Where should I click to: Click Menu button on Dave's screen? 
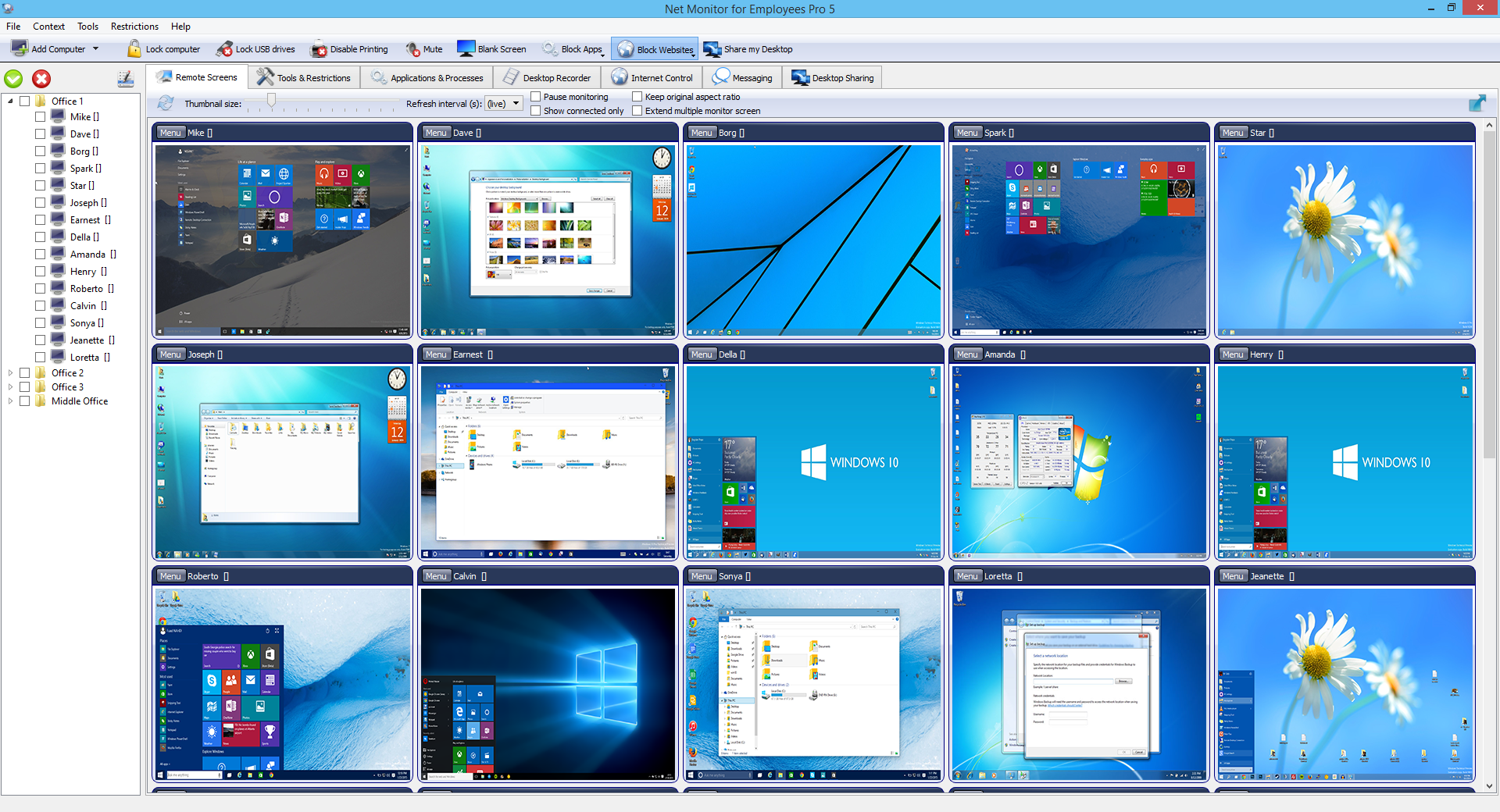coord(436,133)
